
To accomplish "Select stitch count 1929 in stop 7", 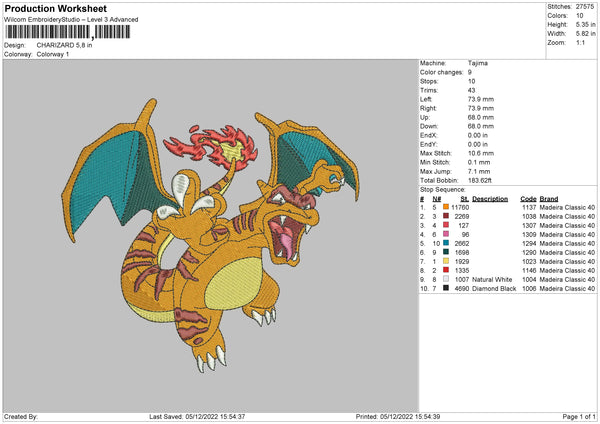I will (462, 261).
